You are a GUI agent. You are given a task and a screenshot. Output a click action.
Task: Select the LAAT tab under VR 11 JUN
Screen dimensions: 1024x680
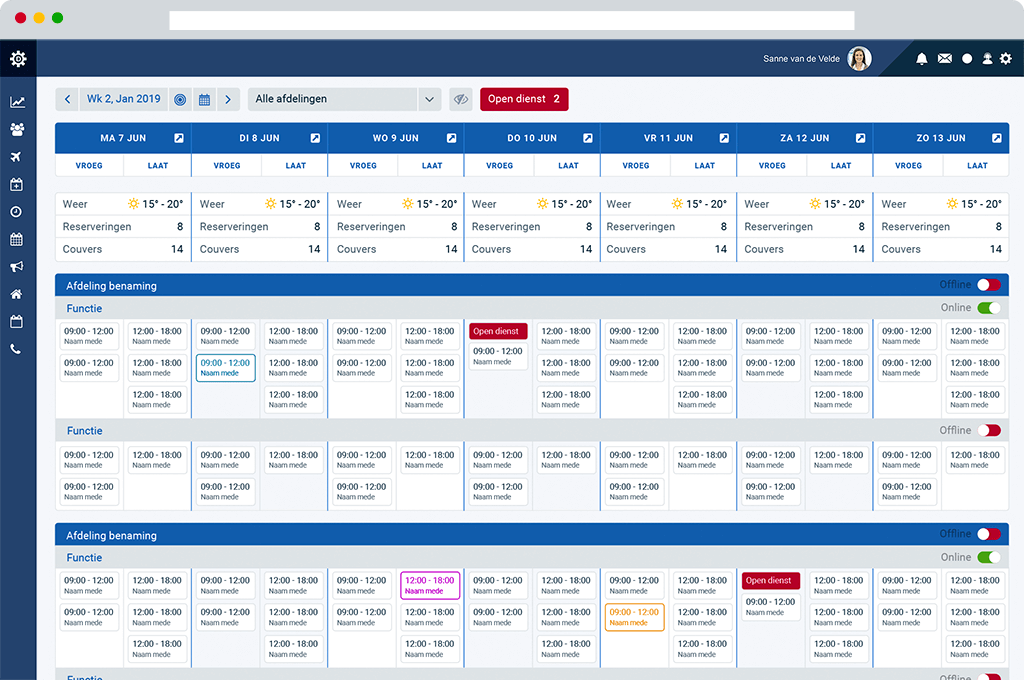(x=704, y=166)
